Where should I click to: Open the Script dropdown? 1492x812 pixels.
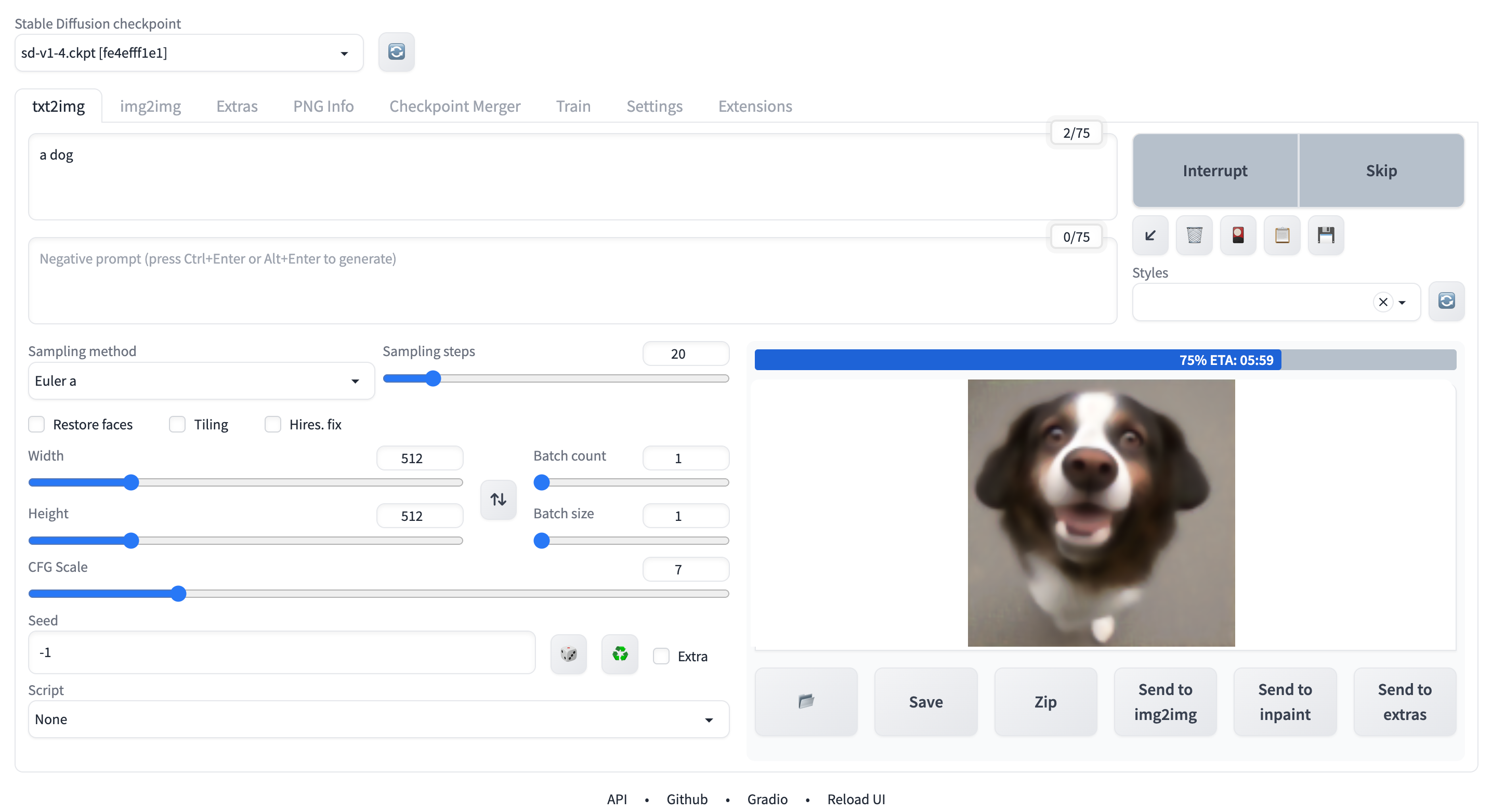pyautogui.click(x=377, y=719)
